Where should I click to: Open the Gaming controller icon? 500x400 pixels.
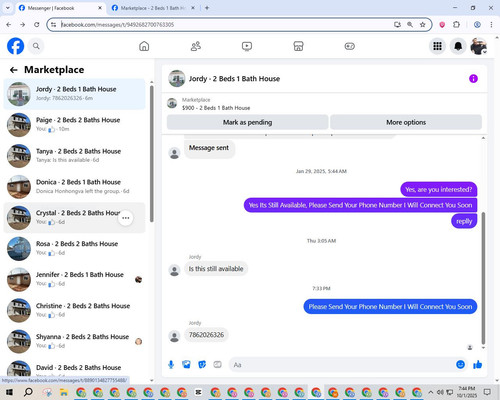pyautogui.click(x=350, y=46)
